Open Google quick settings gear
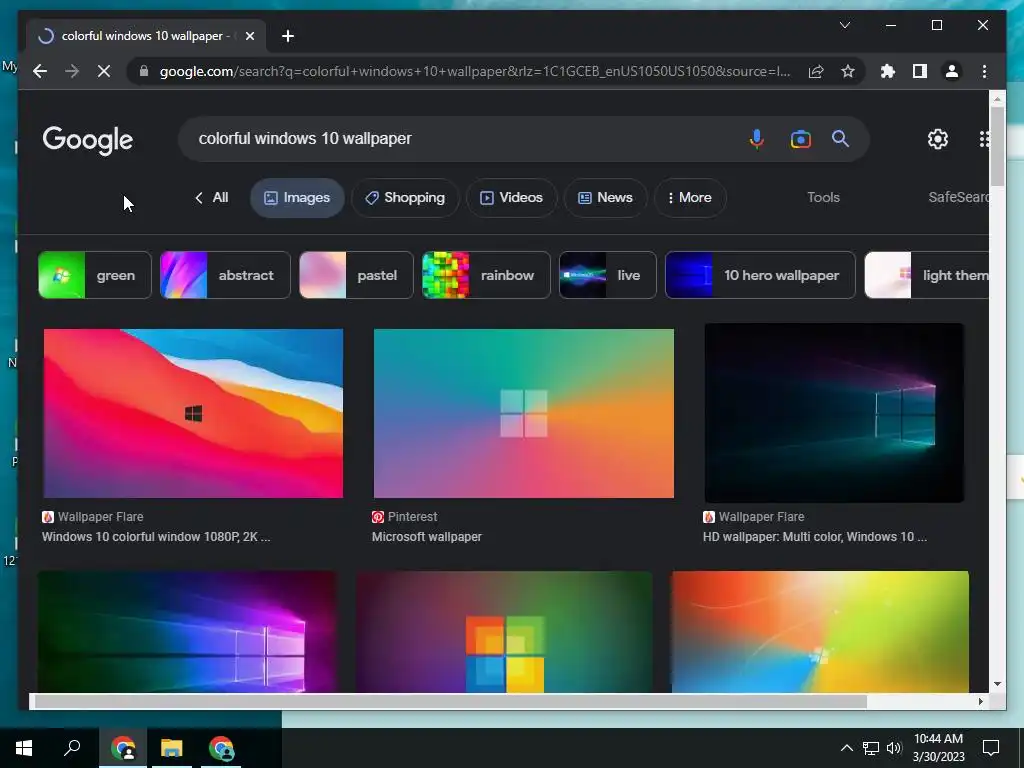The height and width of the screenshot is (768, 1024). coord(938,138)
